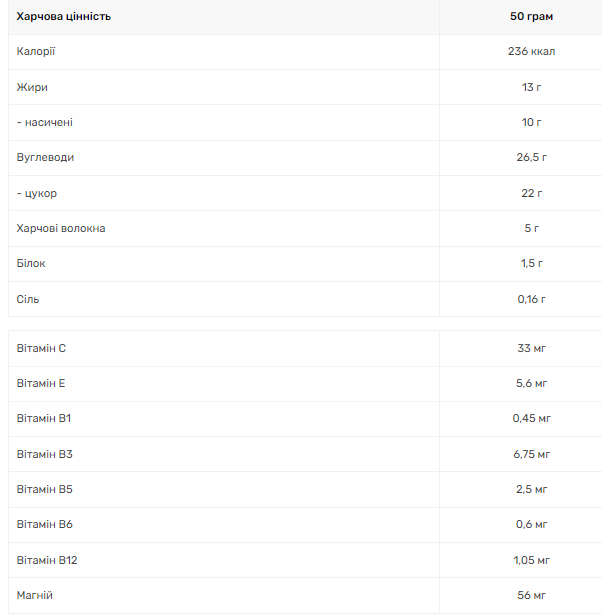Select the 'Магній' row label

(x=35, y=595)
